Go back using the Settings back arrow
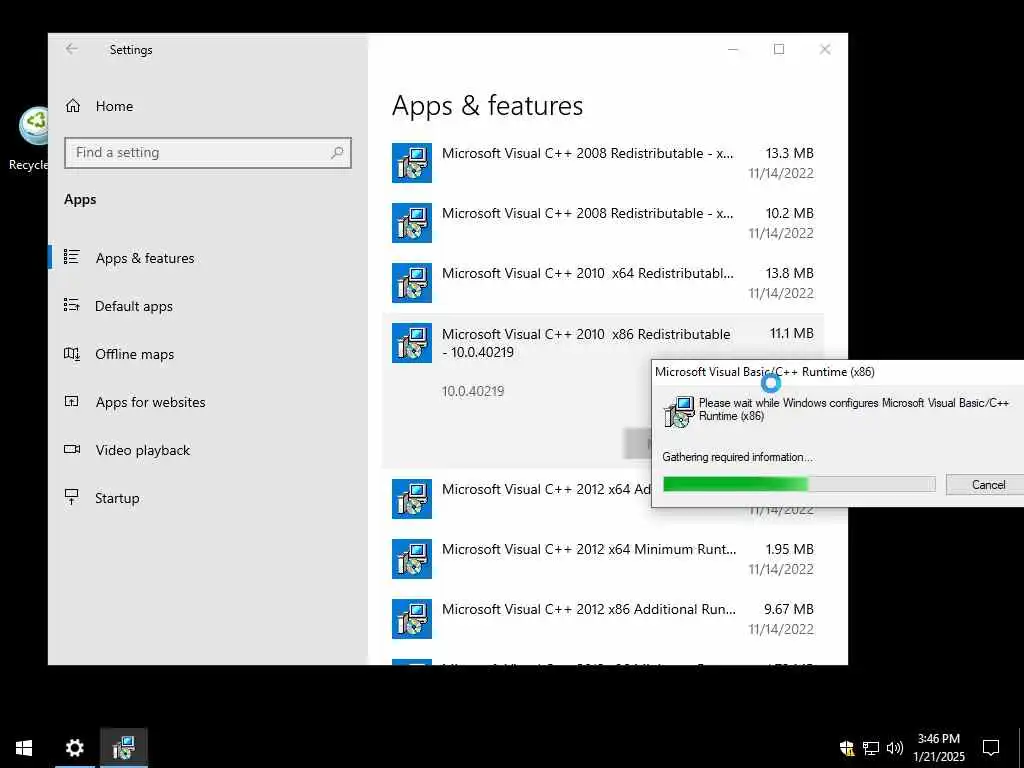1024x768 pixels. click(72, 49)
